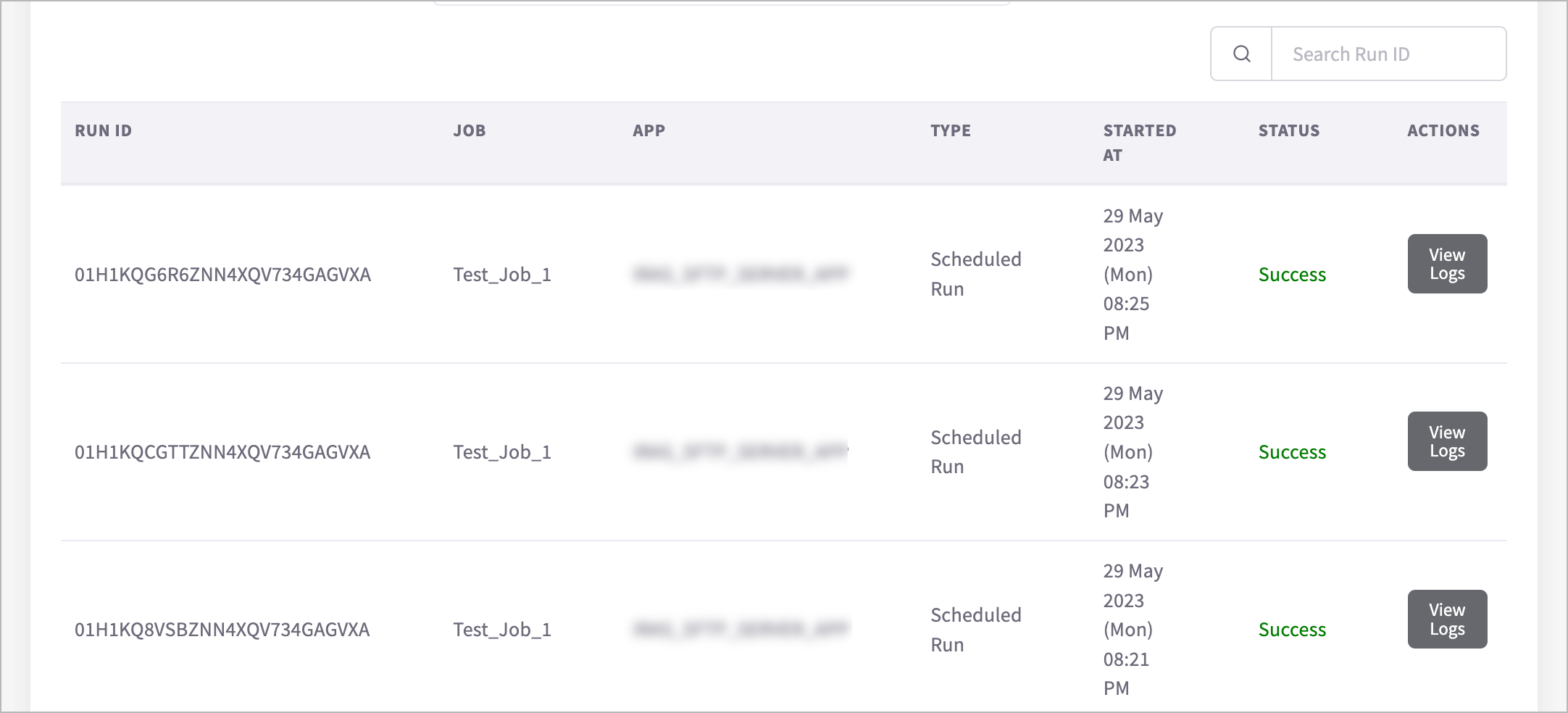Select the TYPE column header
This screenshot has width=1568, height=713.
click(951, 130)
